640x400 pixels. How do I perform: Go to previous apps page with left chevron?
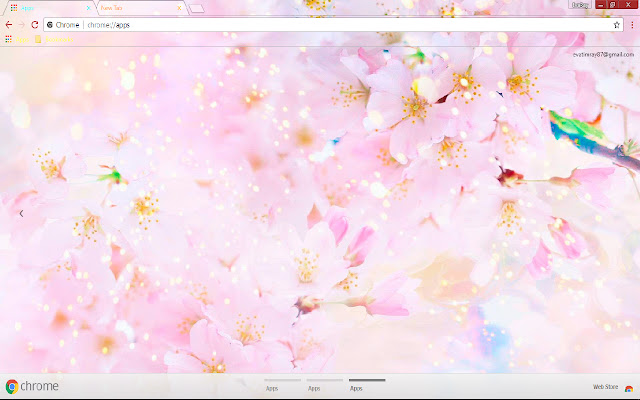point(21,213)
